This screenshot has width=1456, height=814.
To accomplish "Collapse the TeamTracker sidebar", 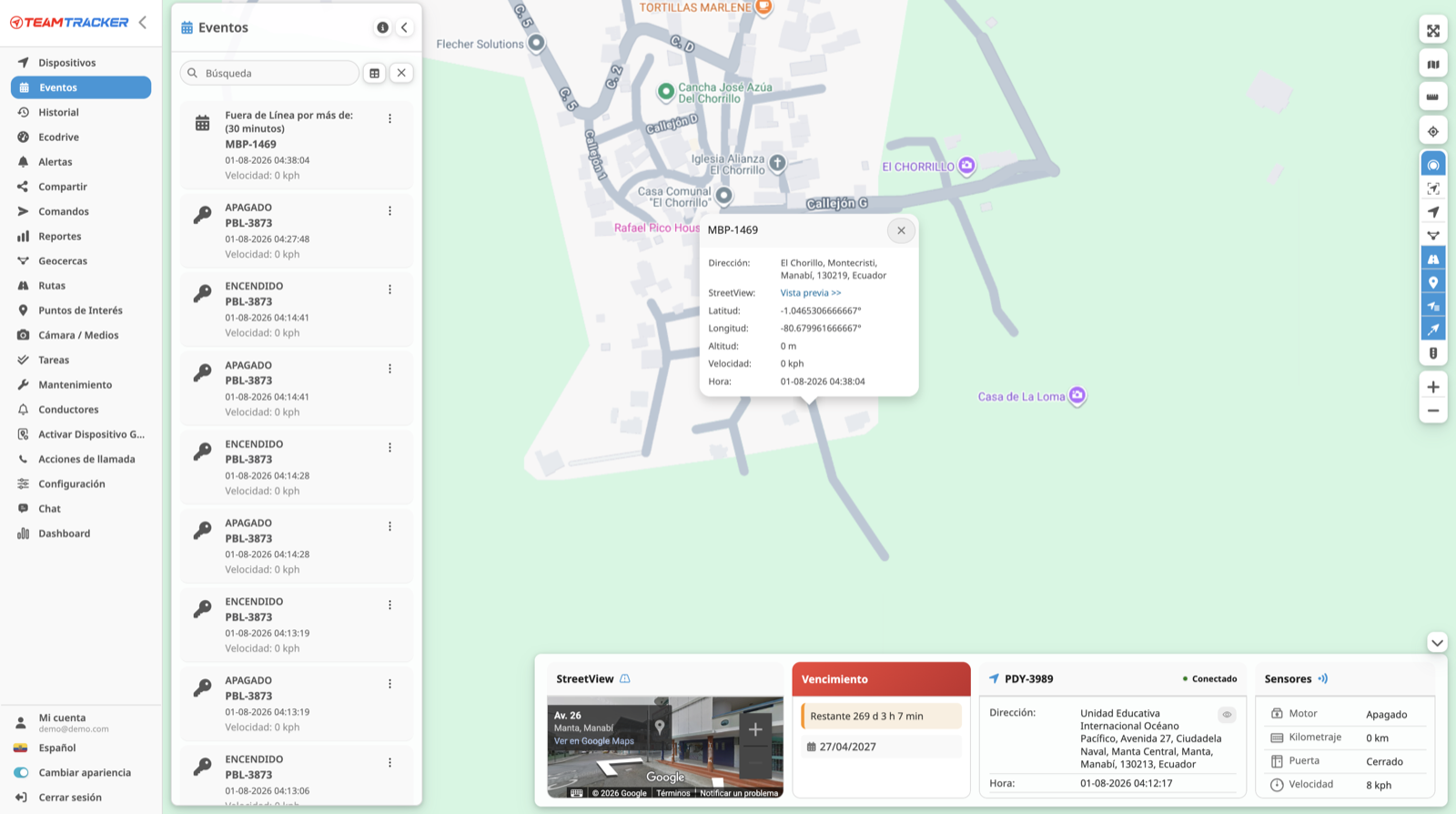I will (x=143, y=22).
